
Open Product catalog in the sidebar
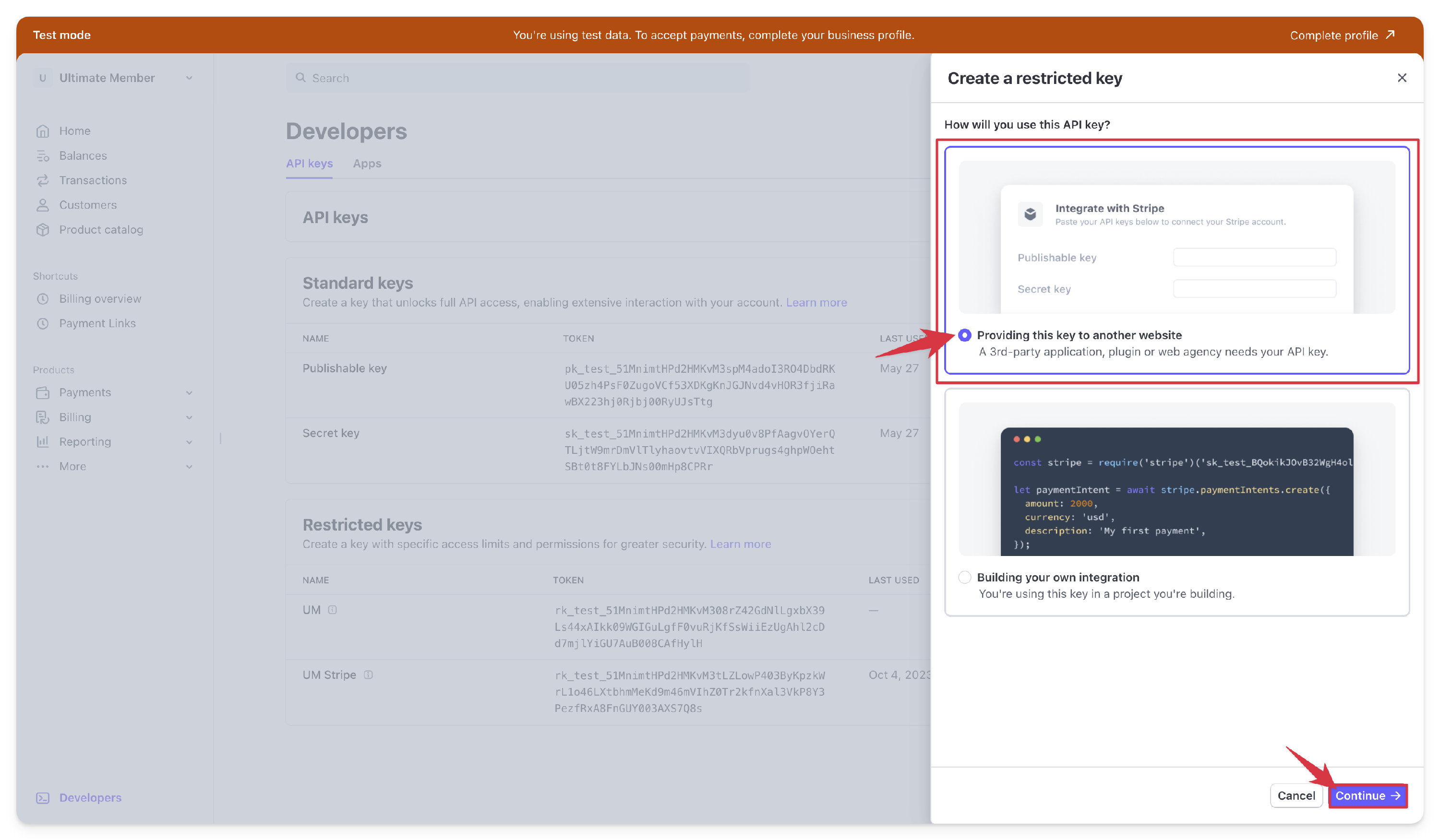coord(101,230)
